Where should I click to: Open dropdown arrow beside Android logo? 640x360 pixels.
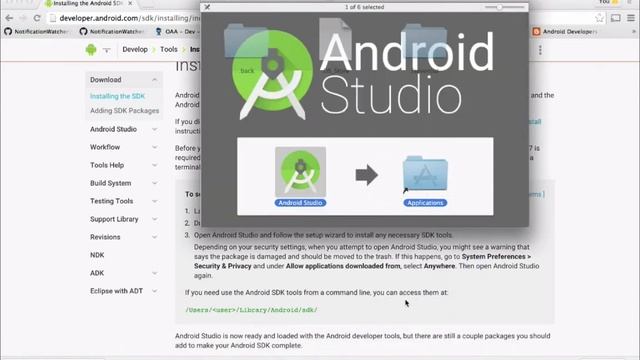click(x=107, y=50)
